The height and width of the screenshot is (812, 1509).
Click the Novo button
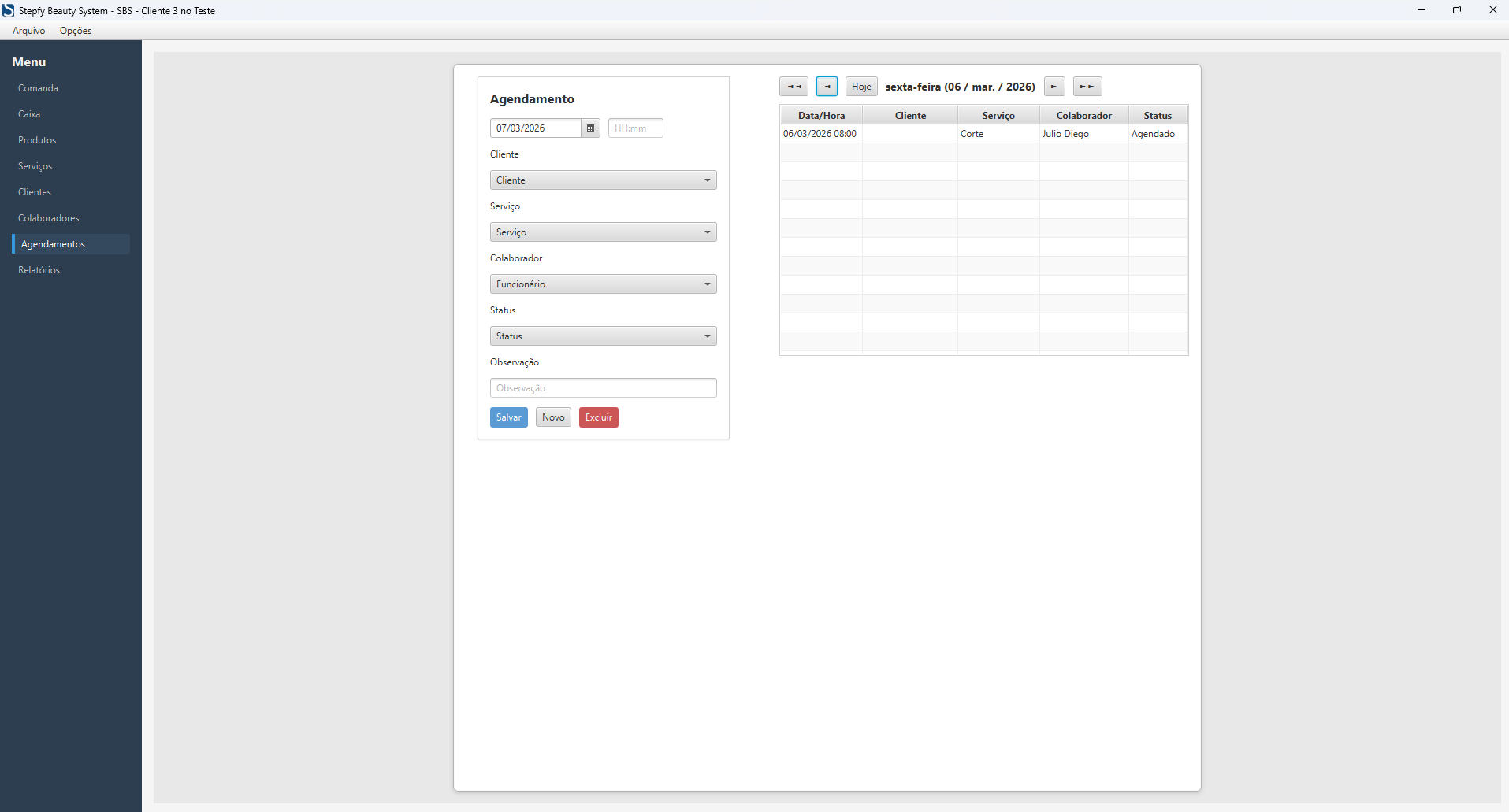pyautogui.click(x=553, y=417)
